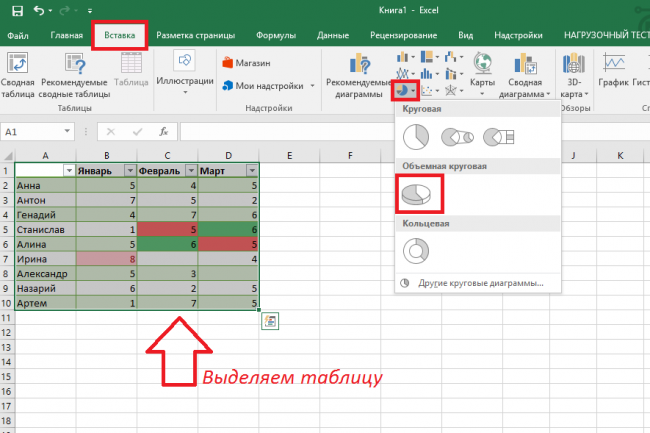Click the Save icon in the title bar
The width and height of the screenshot is (650, 433).
[17, 11]
